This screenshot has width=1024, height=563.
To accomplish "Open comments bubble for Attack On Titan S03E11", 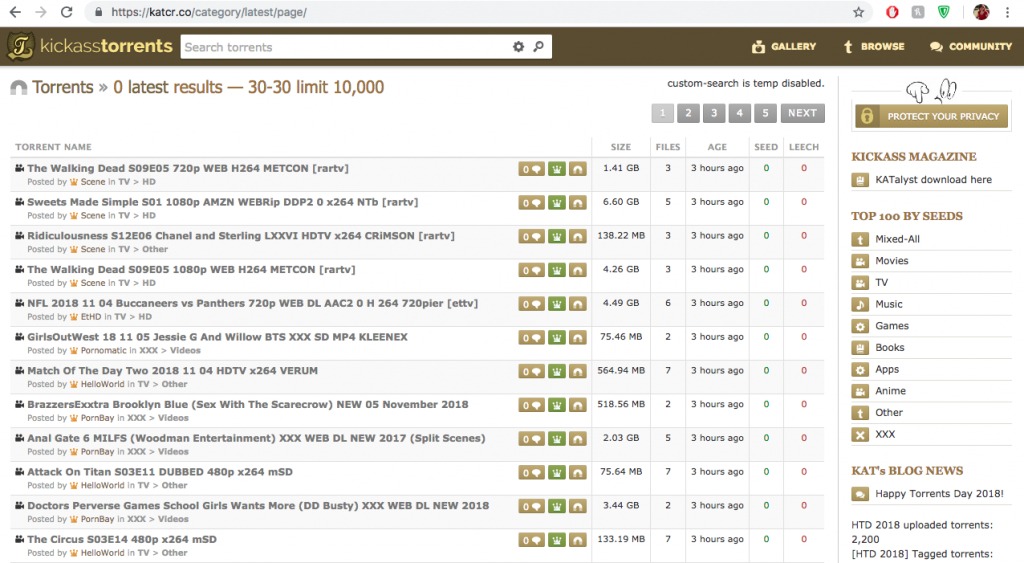I will click(x=530, y=473).
